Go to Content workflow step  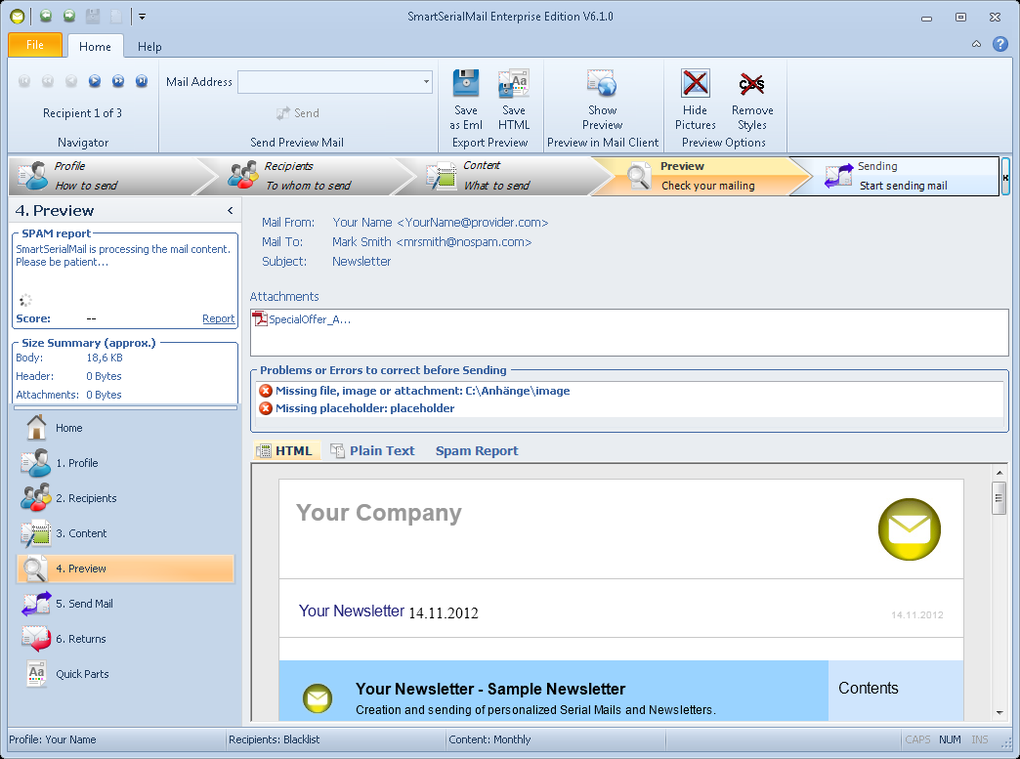[501, 176]
